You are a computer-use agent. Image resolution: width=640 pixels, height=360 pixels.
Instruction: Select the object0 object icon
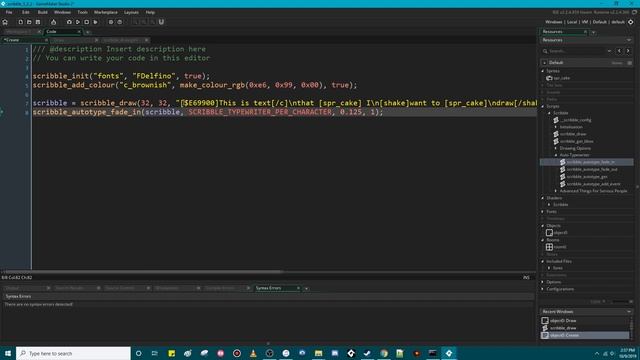pos(549,233)
